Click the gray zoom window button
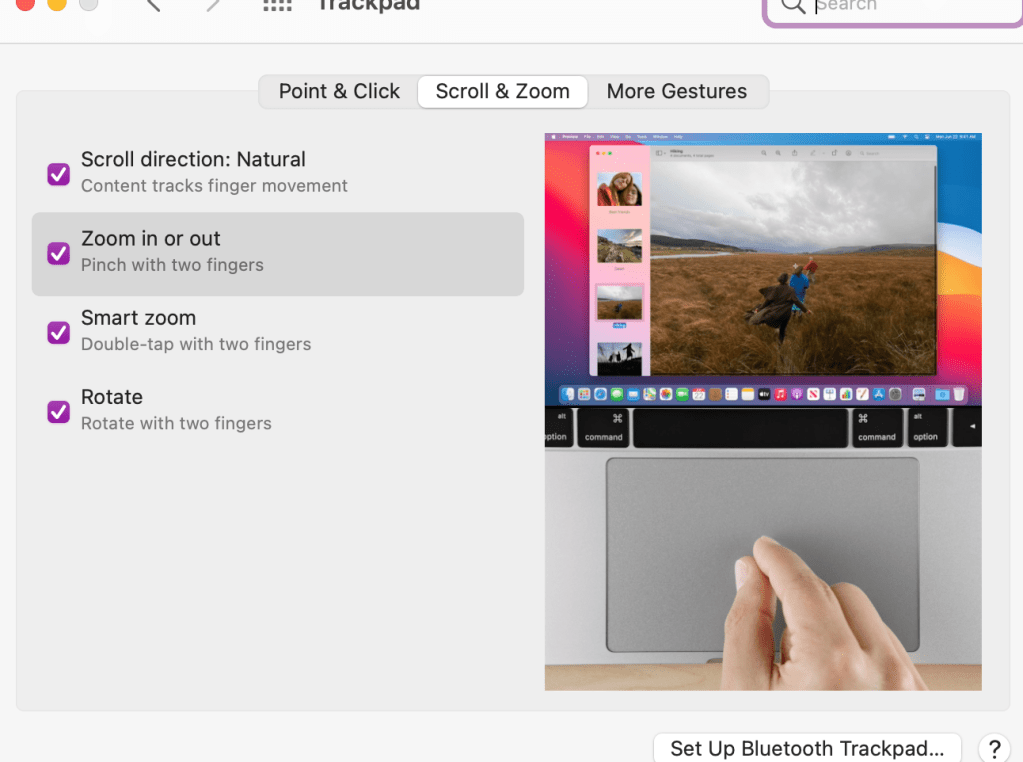 (x=89, y=3)
